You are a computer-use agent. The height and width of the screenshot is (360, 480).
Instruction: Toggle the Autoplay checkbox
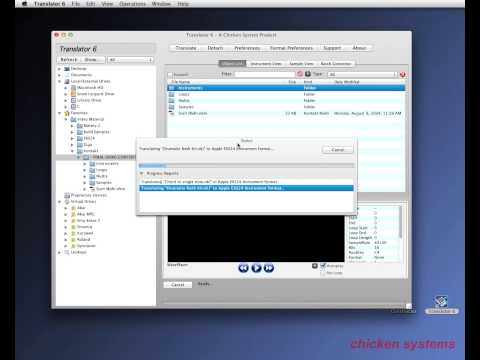323,266
